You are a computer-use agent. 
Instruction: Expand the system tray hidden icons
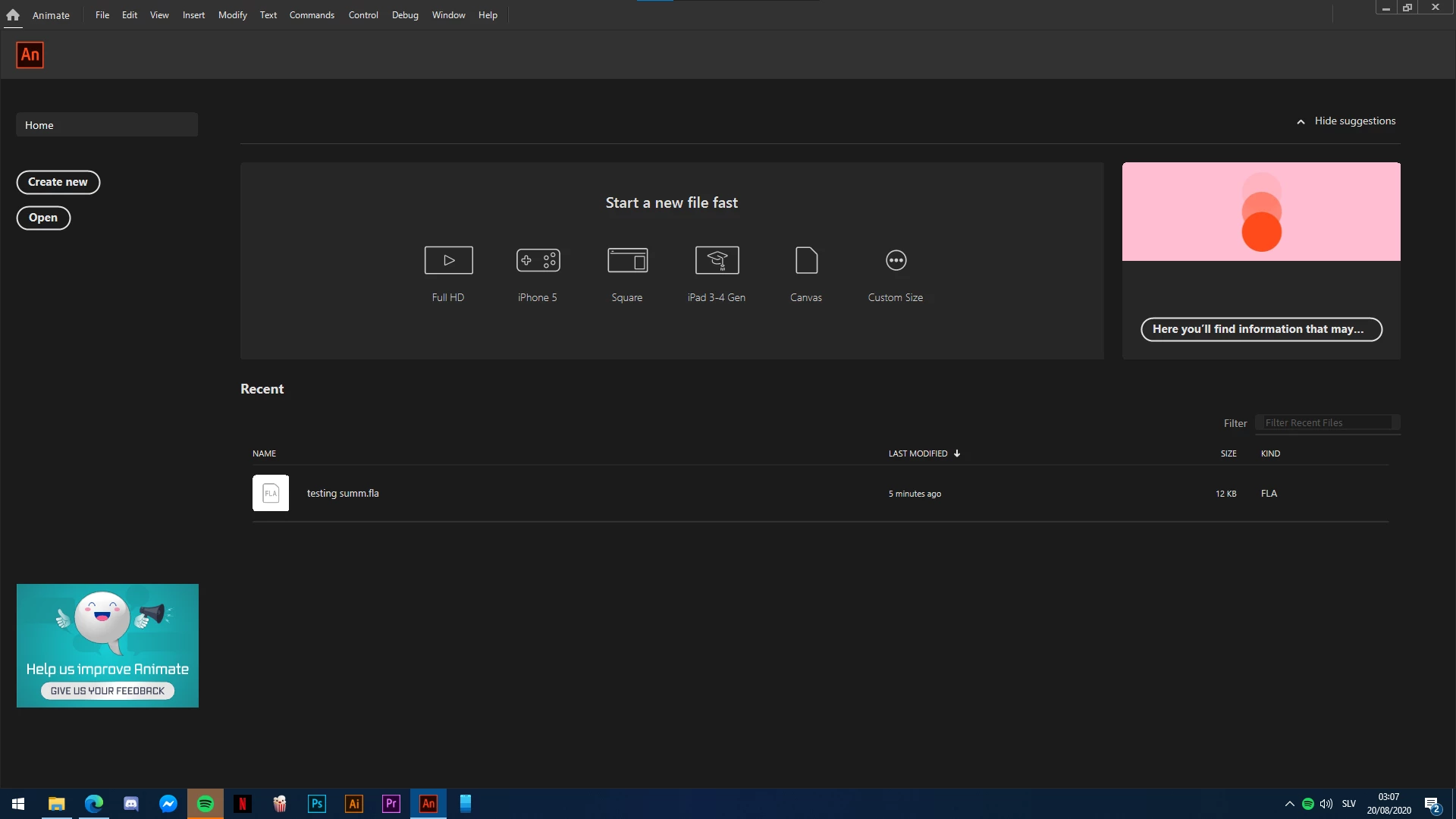pyautogui.click(x=1289, y=804)
